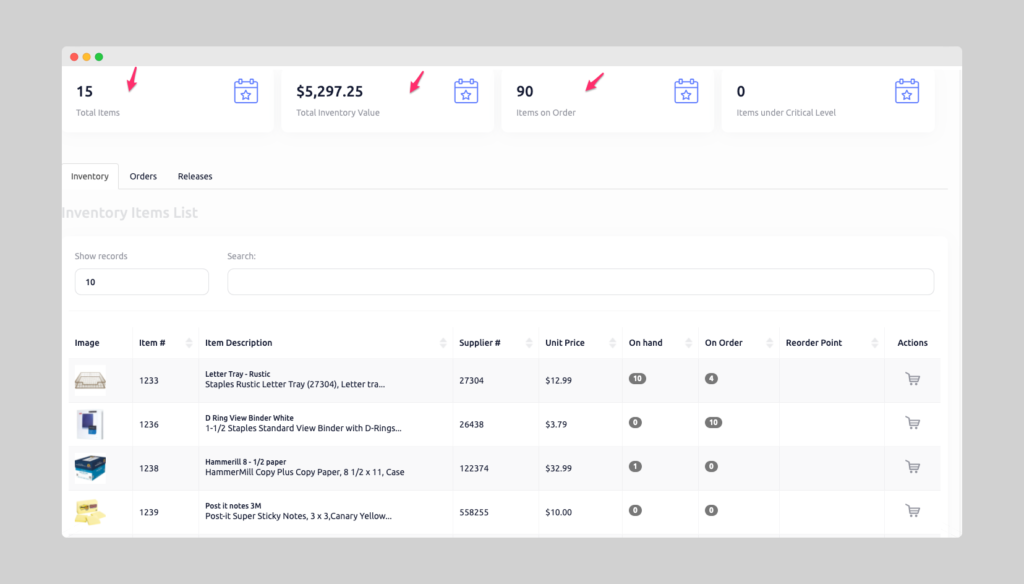Screen dimensions: 1024x584
Task: Sort table by Item # column
Action: pos(163,343)
